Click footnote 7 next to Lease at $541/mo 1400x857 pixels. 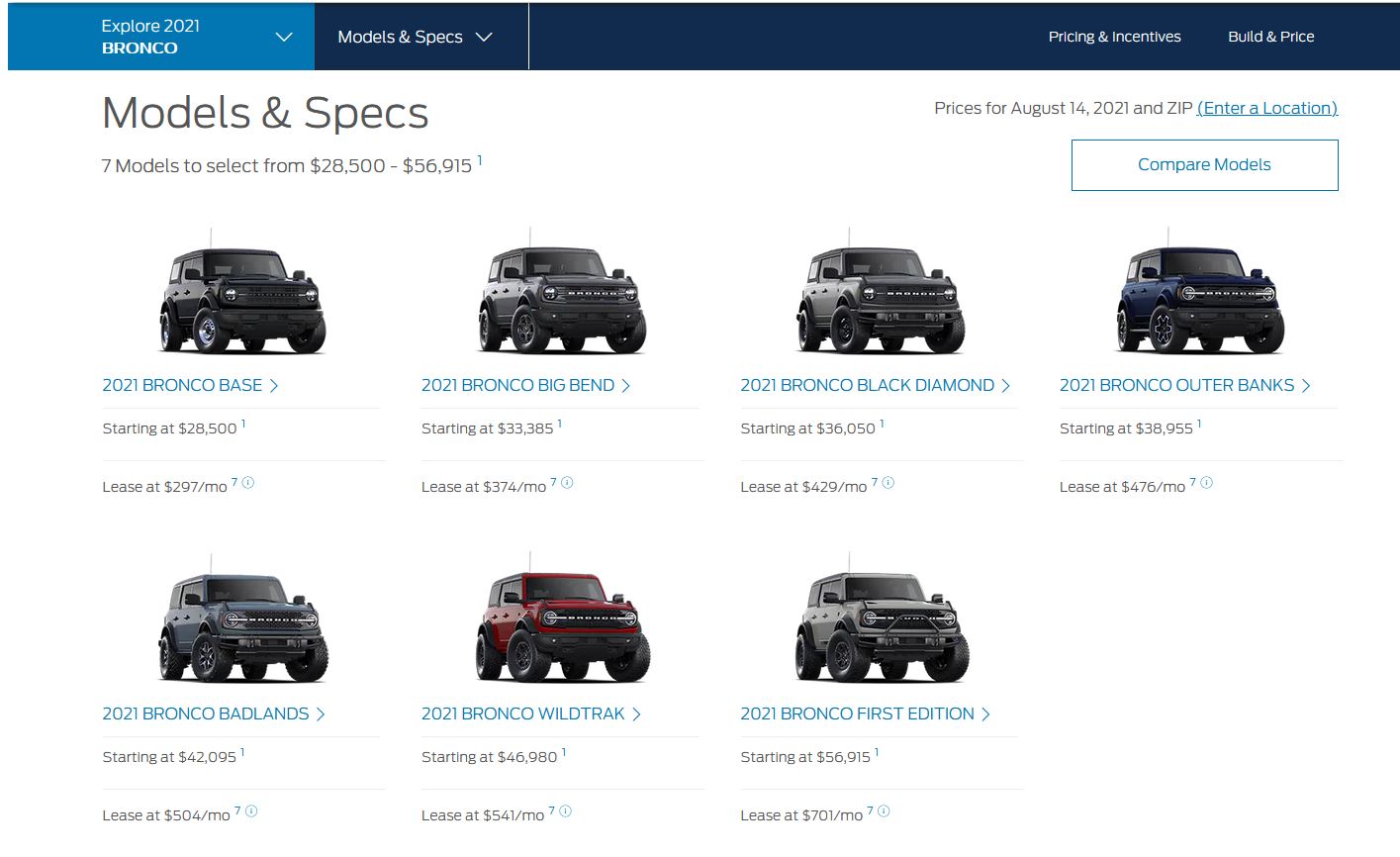(552, 810)
